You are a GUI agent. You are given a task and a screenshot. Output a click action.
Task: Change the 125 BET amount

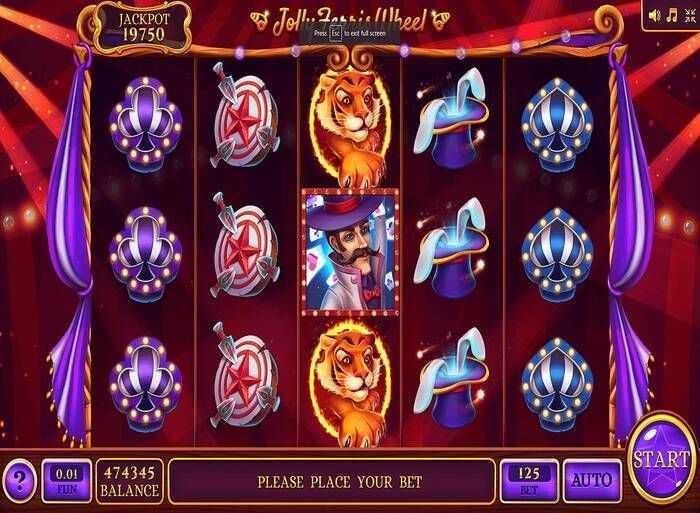coord(529,481)
